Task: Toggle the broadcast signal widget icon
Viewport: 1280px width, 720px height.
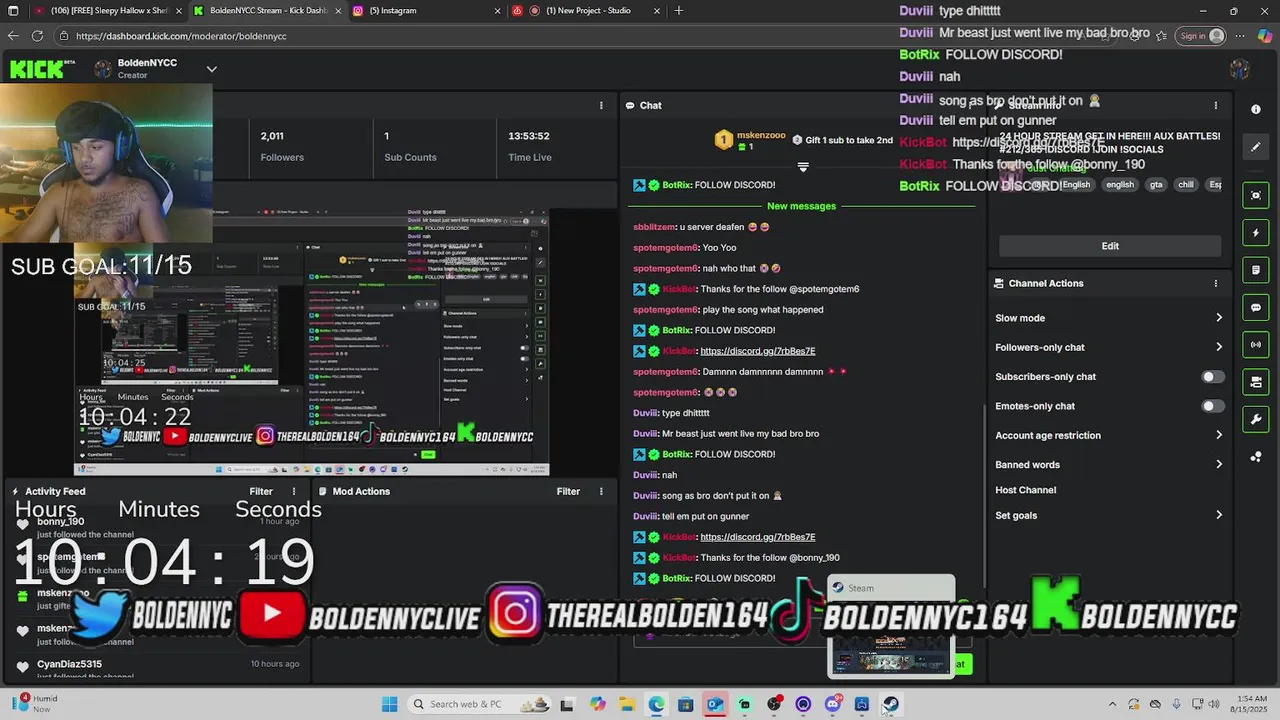Action: click(1256, 345)
